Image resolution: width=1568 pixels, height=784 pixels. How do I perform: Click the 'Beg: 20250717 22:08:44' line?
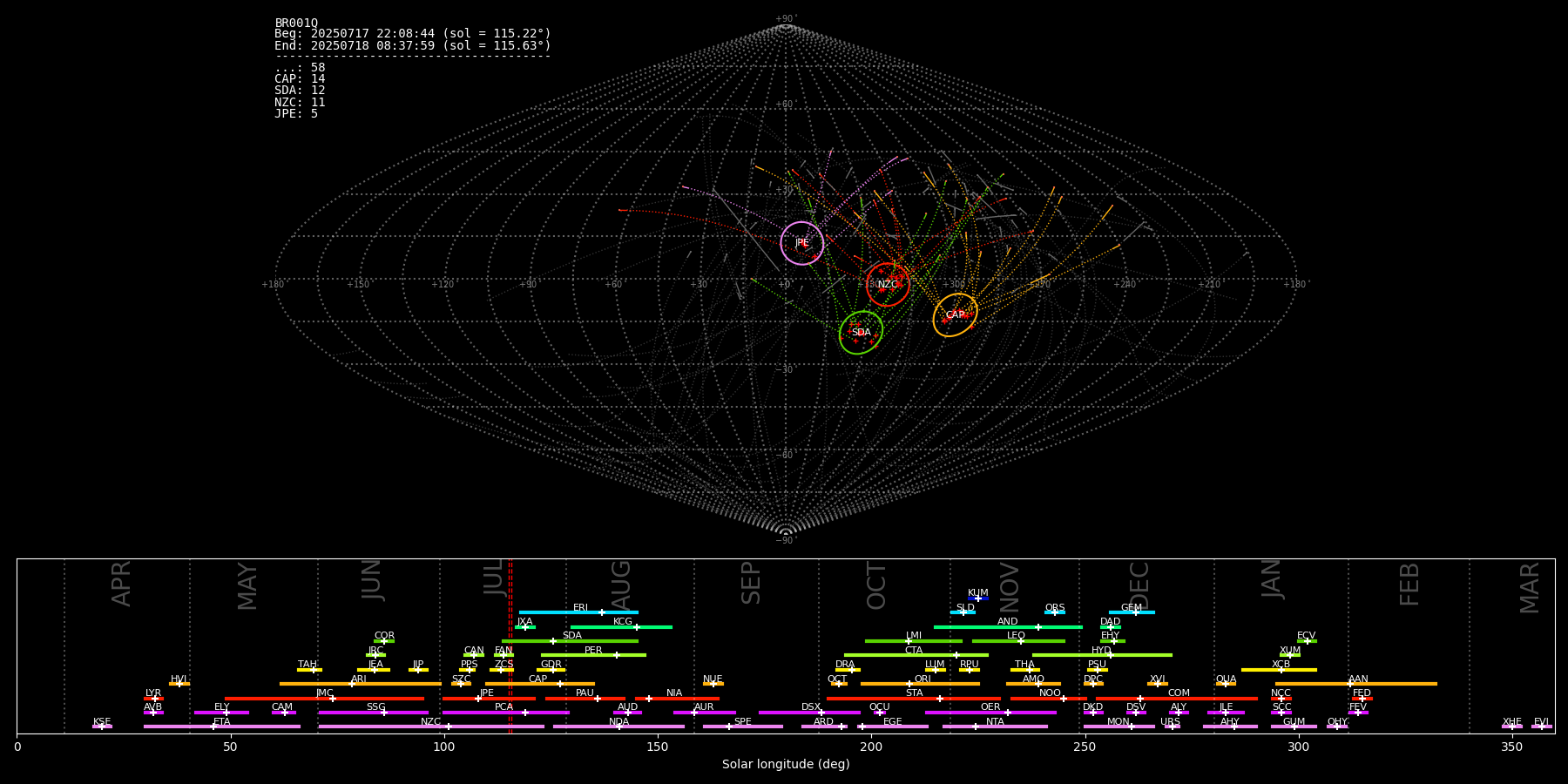413,34
